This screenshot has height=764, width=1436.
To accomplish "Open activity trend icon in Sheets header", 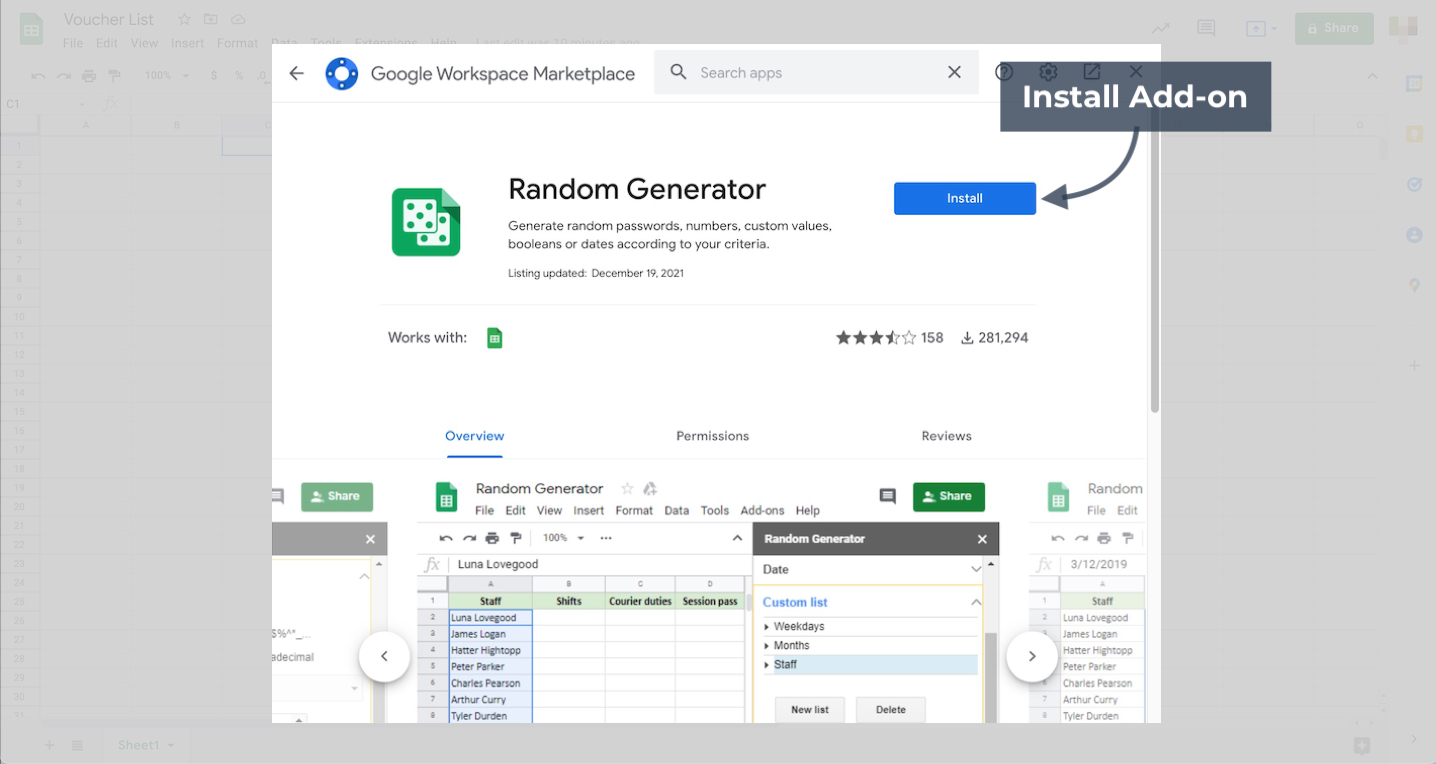I will coord(1160,28).
